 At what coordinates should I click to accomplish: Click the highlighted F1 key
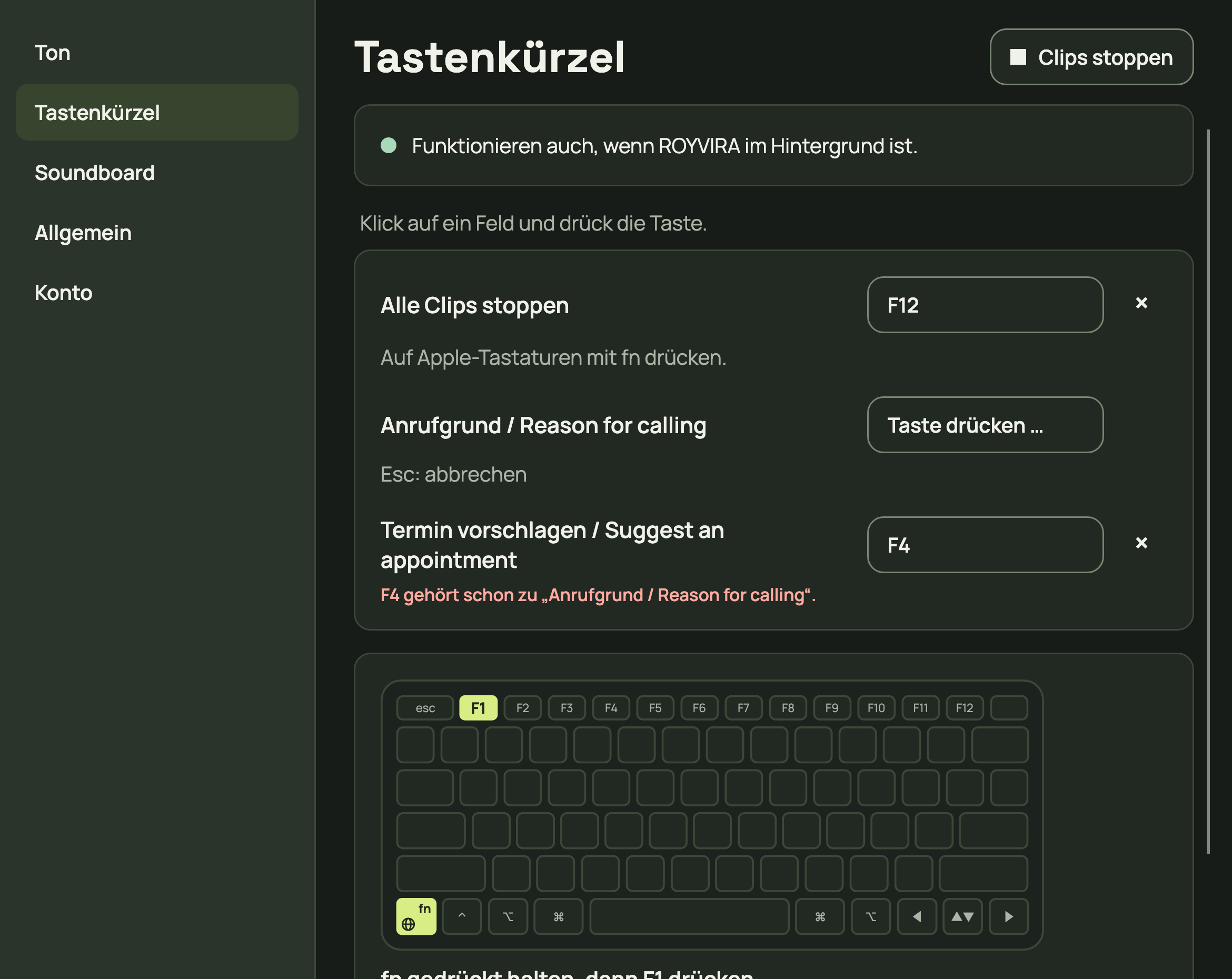coord(478,708)
